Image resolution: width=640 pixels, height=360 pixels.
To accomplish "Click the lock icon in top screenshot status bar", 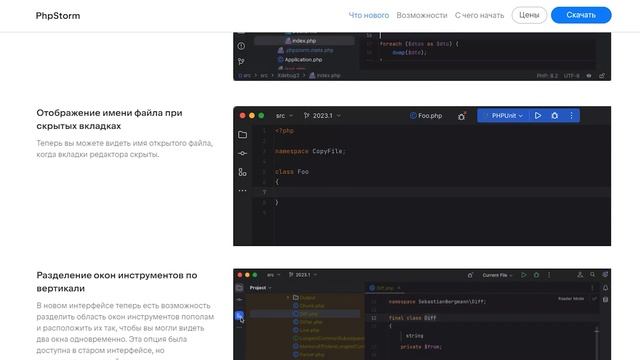I will coord(602,76).
